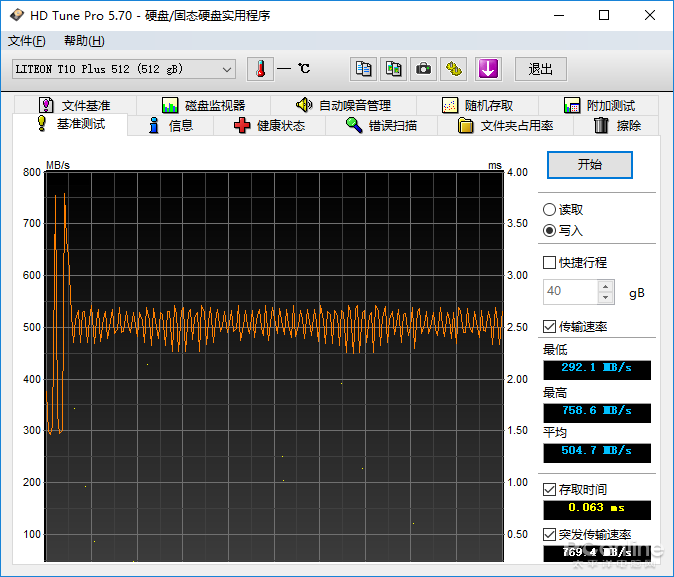Open options with the wrench toolbar icon
674x577 pixels.
(455, 69)
